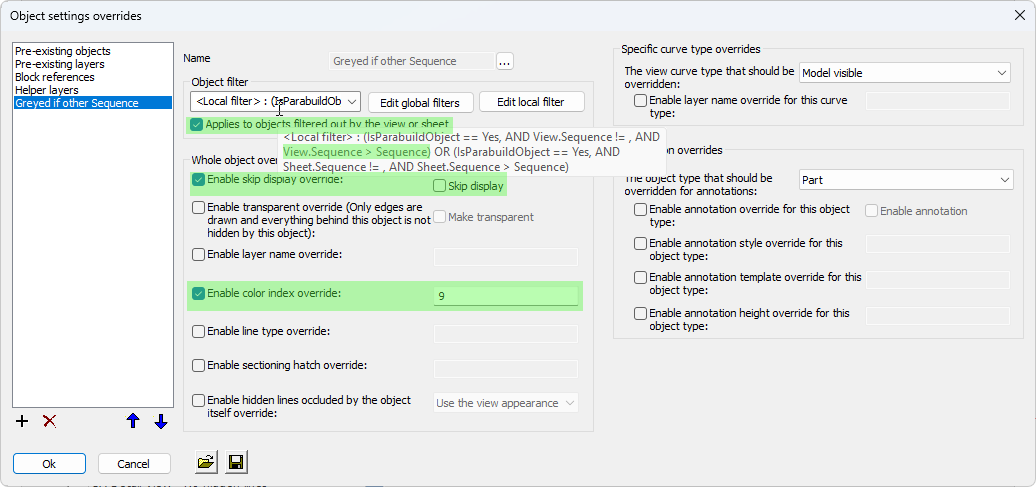Check Enable sectioning hatch override
Viewport: 1036px width, 487px height.
coord(199,366)
